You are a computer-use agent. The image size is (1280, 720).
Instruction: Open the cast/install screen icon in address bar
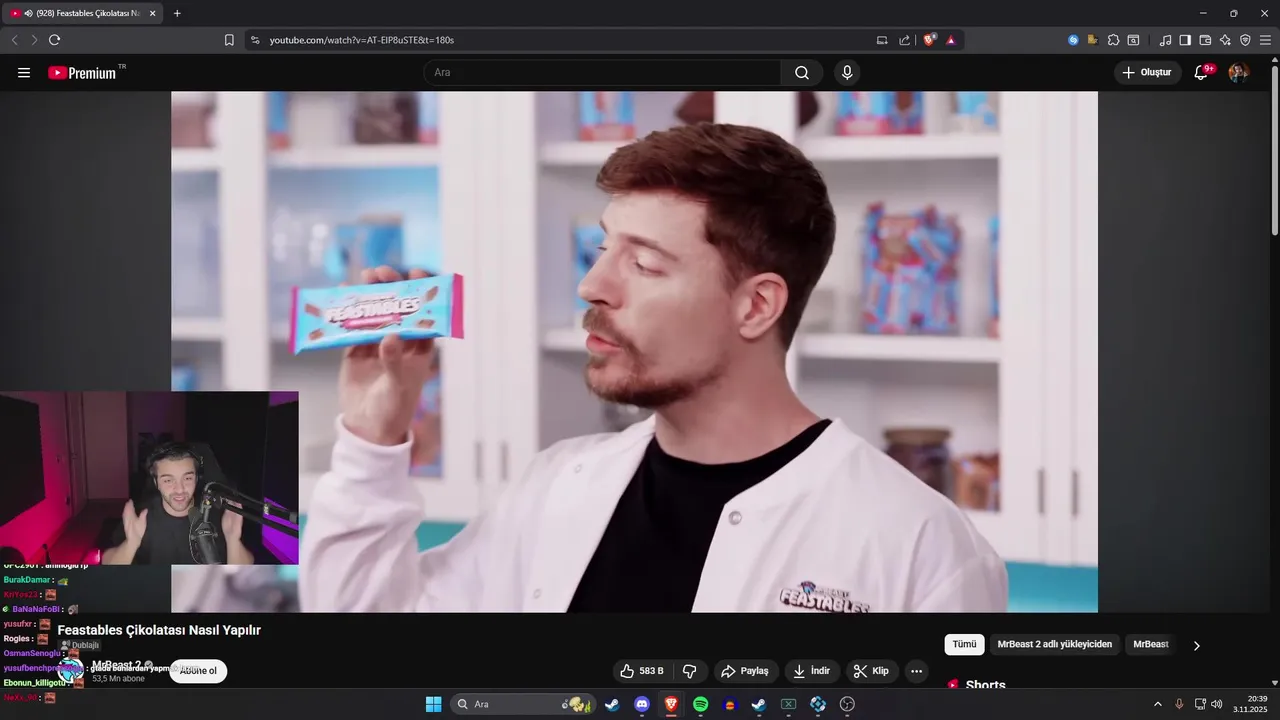click(882, 40)
